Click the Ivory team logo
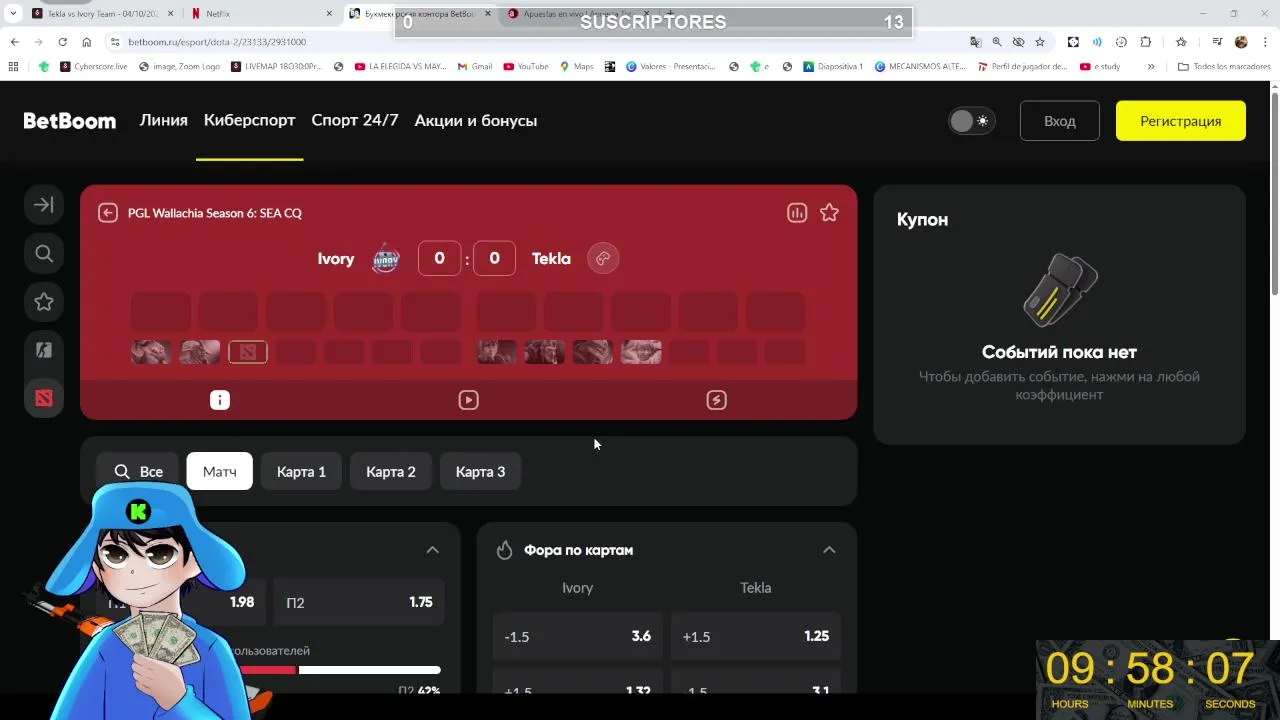Screen dimensions: 1280x720 tap(386, 259)
